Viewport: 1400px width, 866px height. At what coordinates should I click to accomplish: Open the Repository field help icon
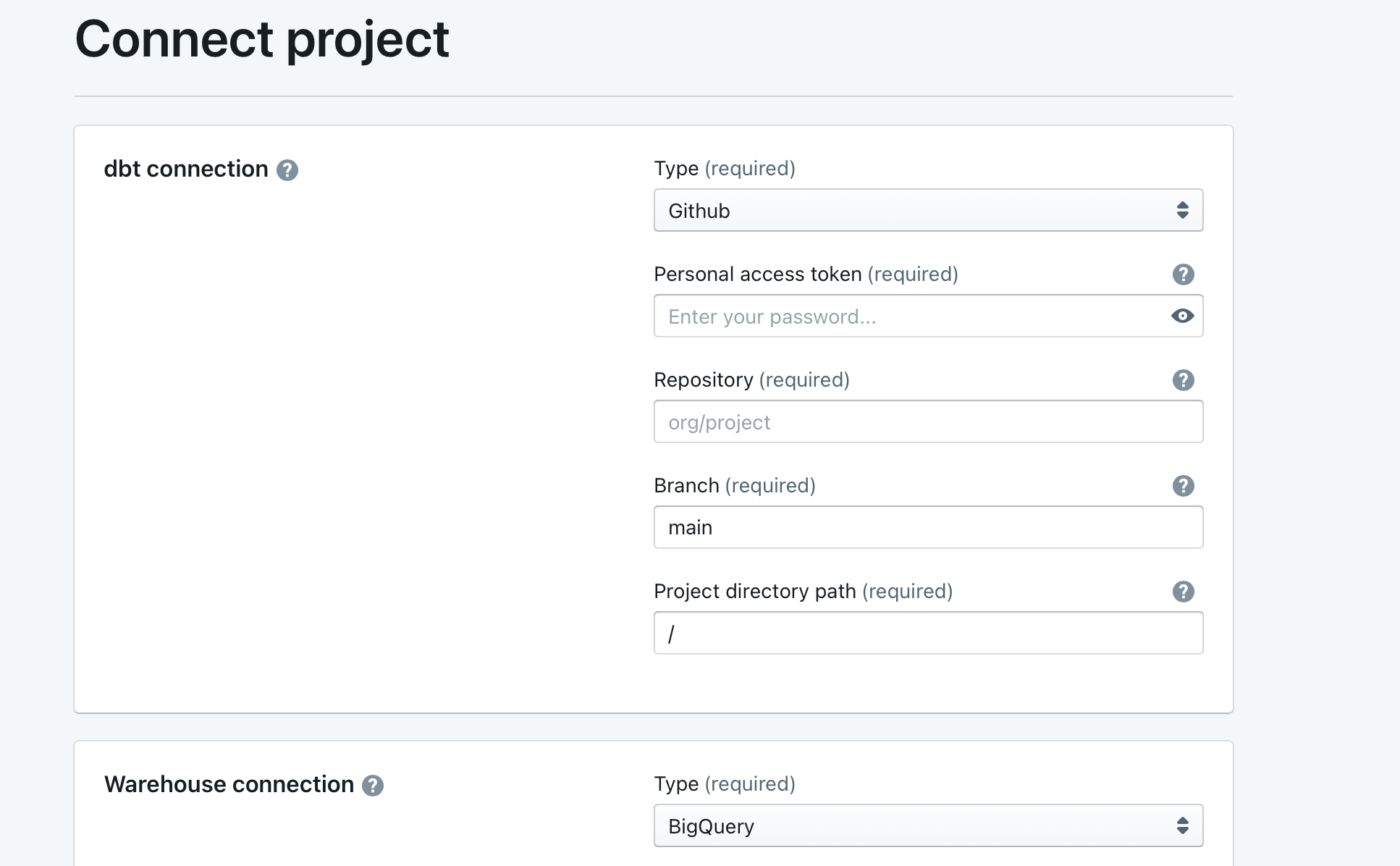(1183, 379)
